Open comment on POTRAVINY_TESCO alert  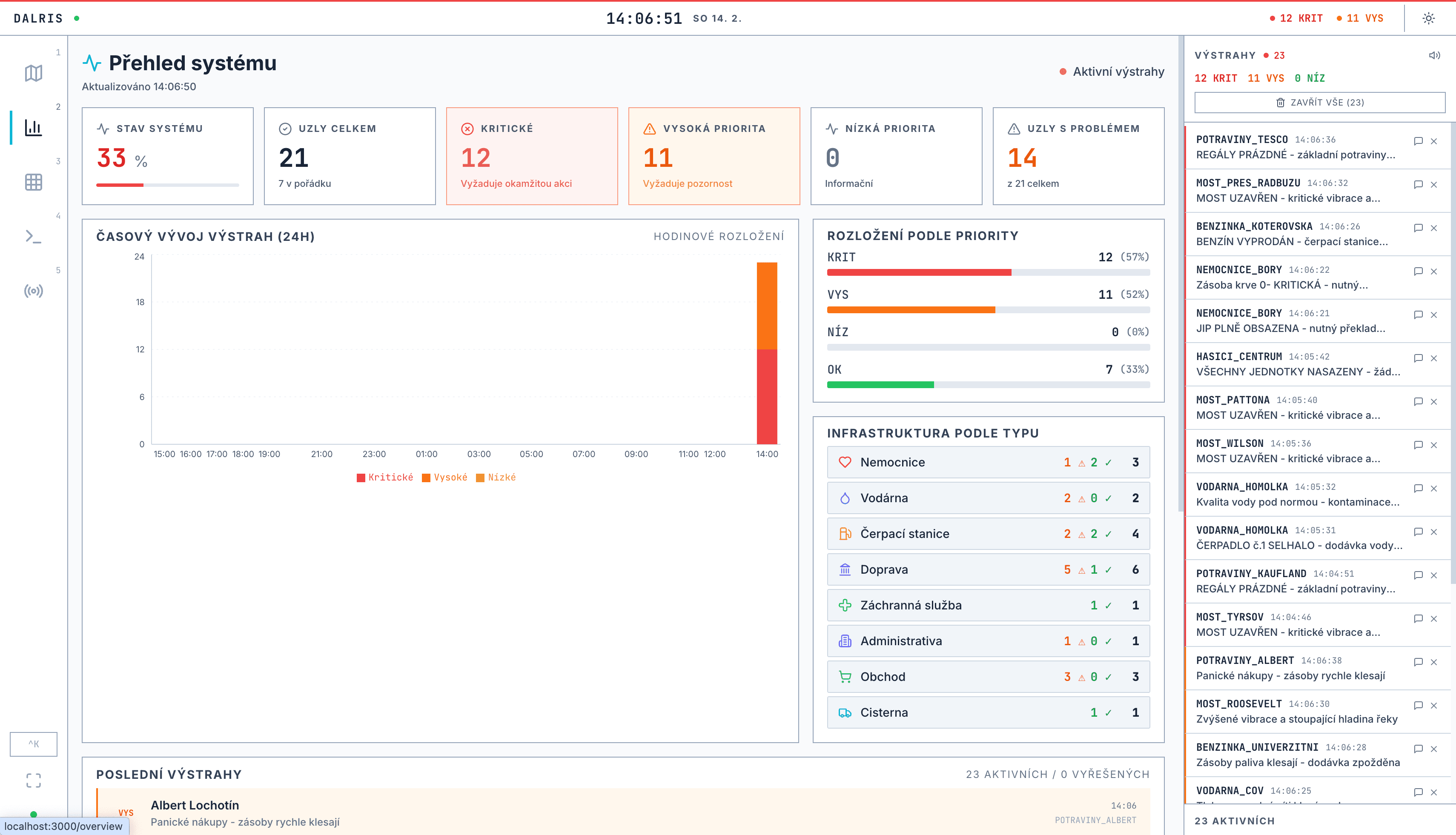coord(1418,141)
